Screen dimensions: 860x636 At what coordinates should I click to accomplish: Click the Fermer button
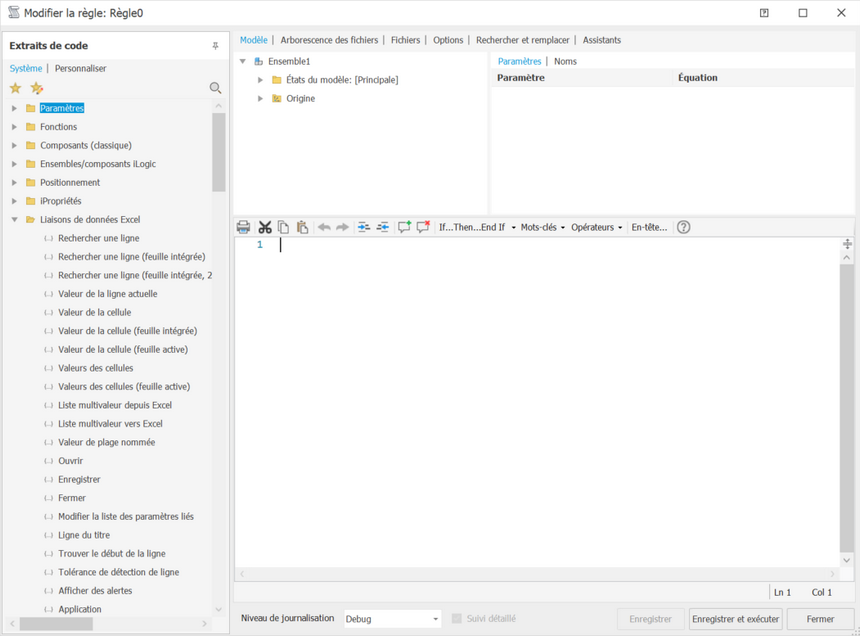(820, 618)
